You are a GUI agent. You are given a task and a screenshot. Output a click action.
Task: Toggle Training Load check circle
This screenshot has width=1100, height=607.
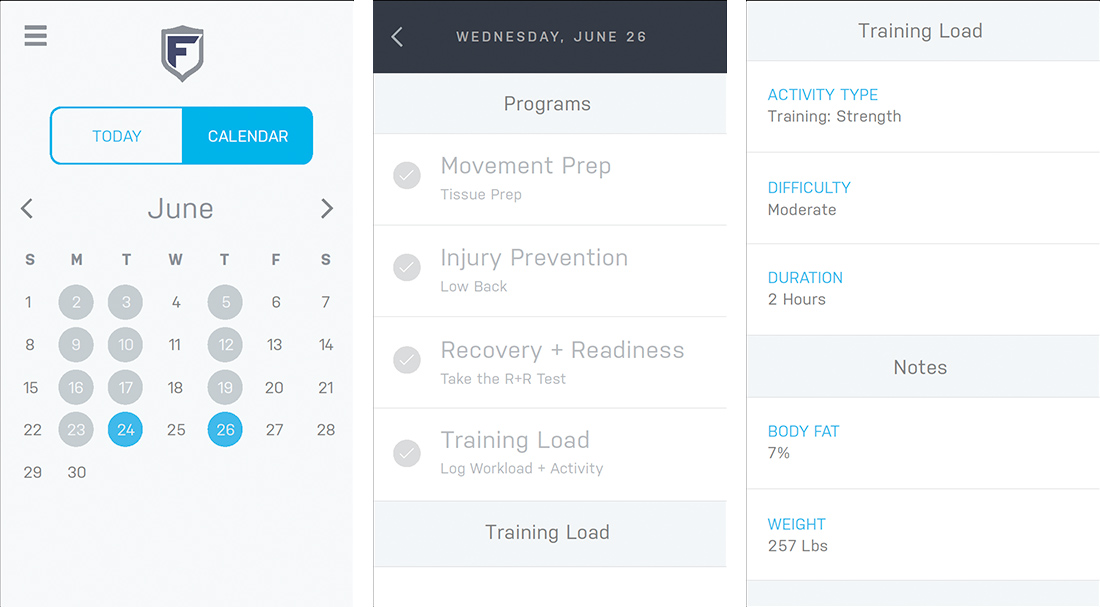406,452
